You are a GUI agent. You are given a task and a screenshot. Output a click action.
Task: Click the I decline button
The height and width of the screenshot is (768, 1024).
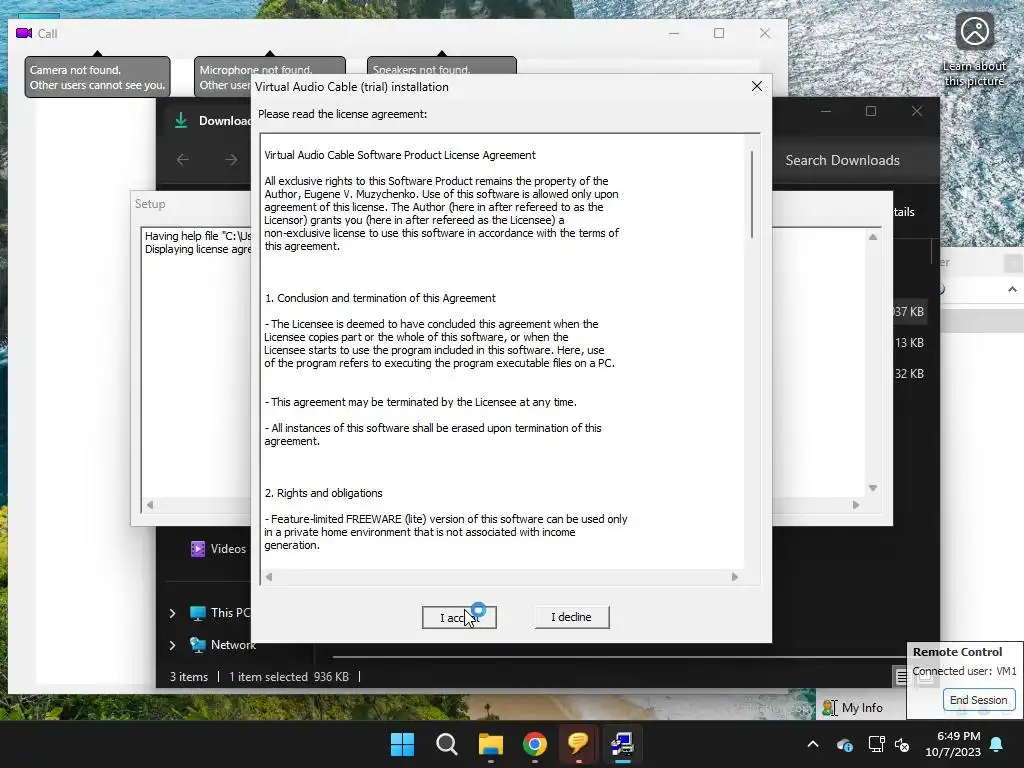(x=571, y=617)
